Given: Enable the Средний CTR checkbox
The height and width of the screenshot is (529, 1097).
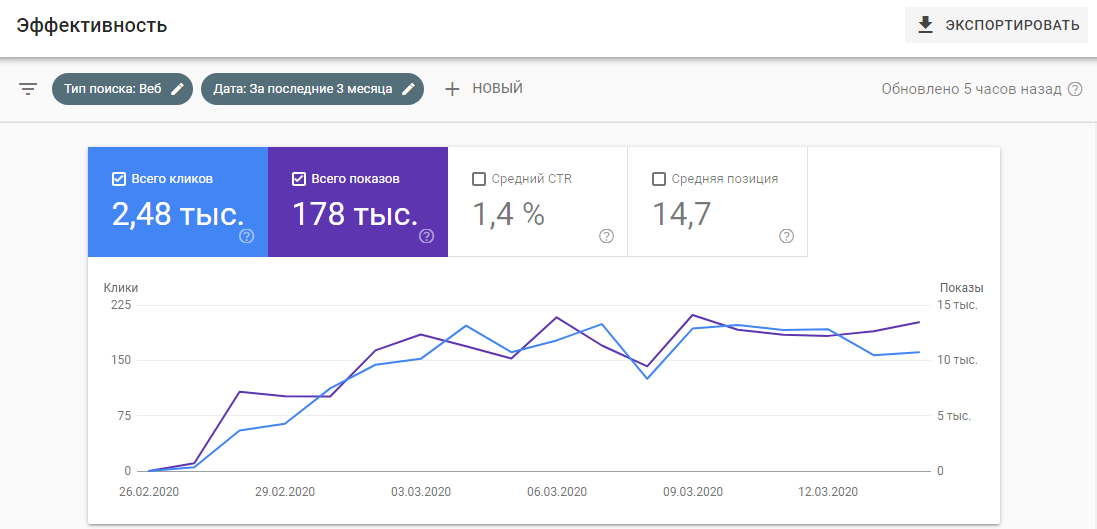Looking at the screenshot, I should pyautogui.click(x=478, y=179).
